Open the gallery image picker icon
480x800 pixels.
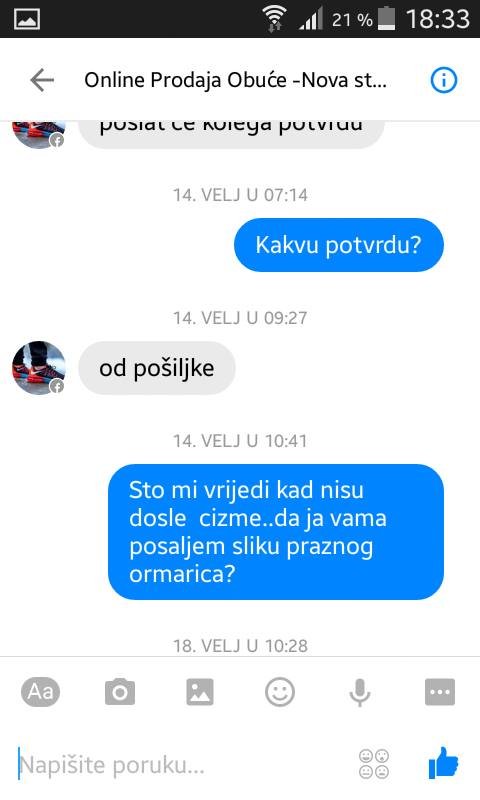click(x=200, y=692)
